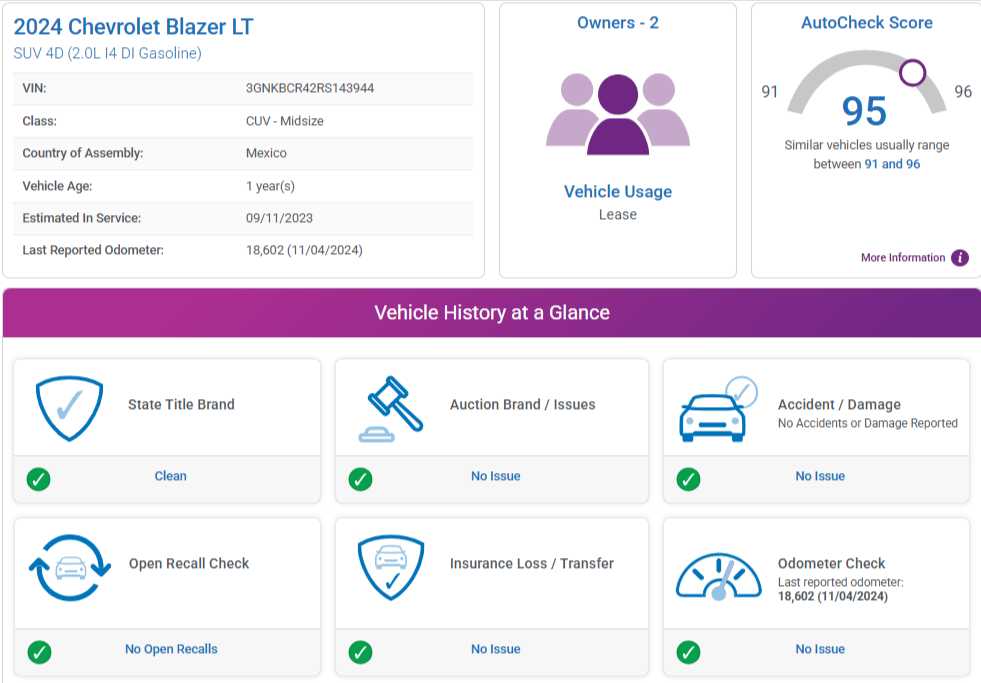The width and height of the screenshot is (981, 683).
Task: Click the No Open Recalls text
Action: pyautogui.click(x=171, y=649)
